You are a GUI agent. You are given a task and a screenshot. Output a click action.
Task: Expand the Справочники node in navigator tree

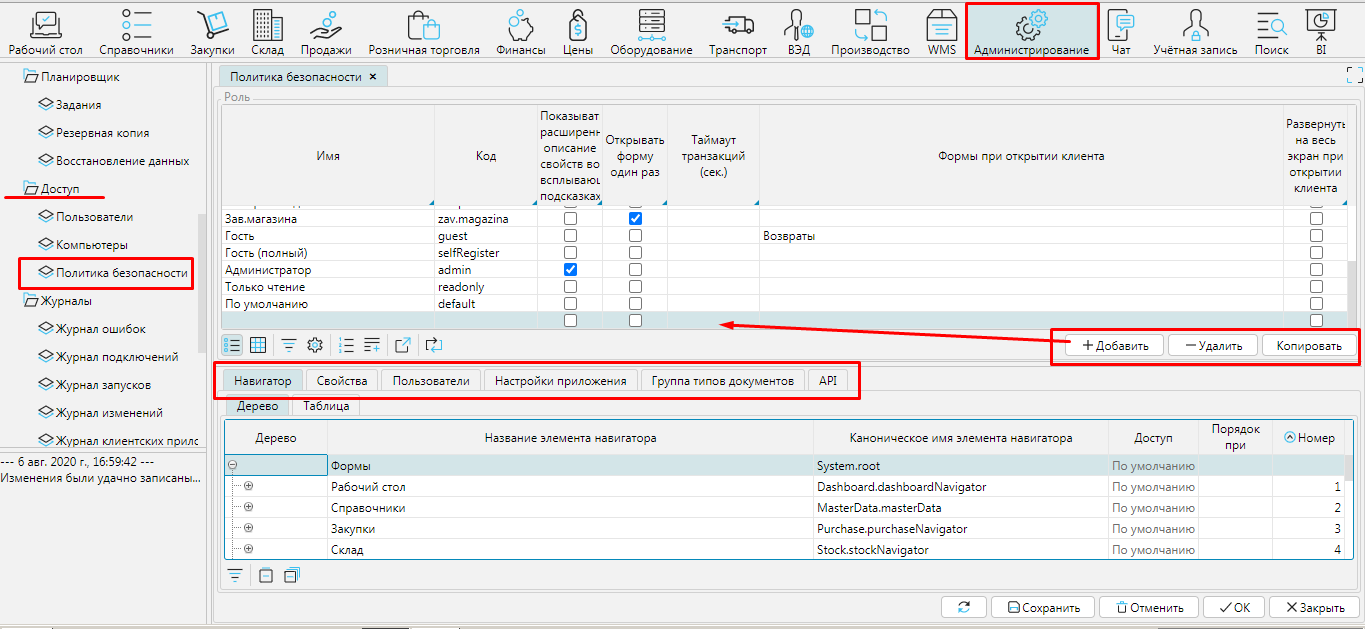248,507
